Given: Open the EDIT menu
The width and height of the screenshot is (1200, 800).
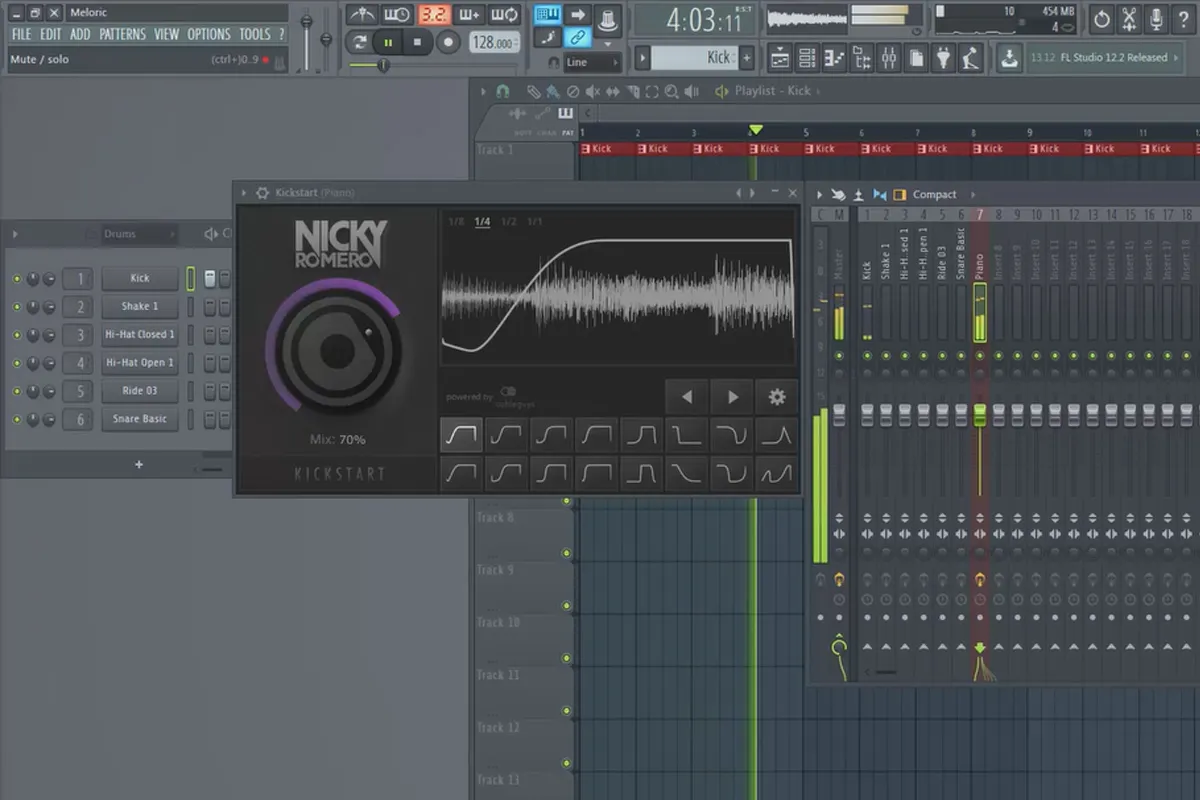Looking at the screenshot, I should [51, 34].
